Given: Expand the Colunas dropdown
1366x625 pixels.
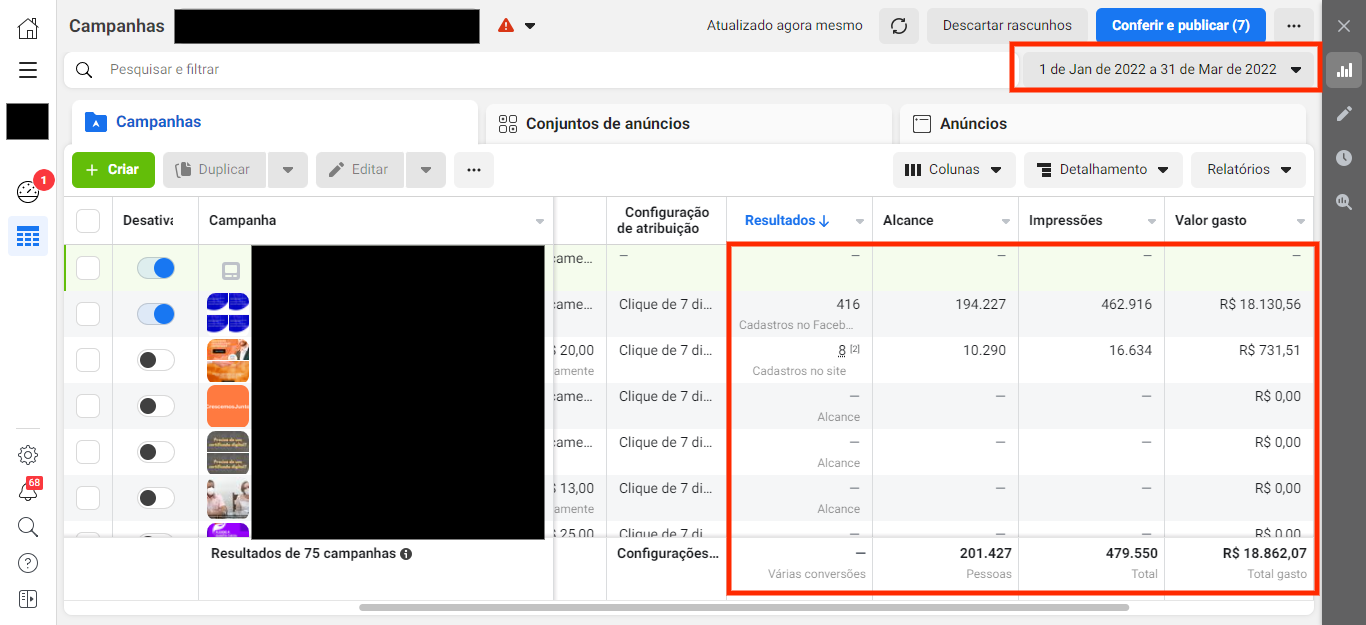Looking at the screenshot, I should point(954,170).
